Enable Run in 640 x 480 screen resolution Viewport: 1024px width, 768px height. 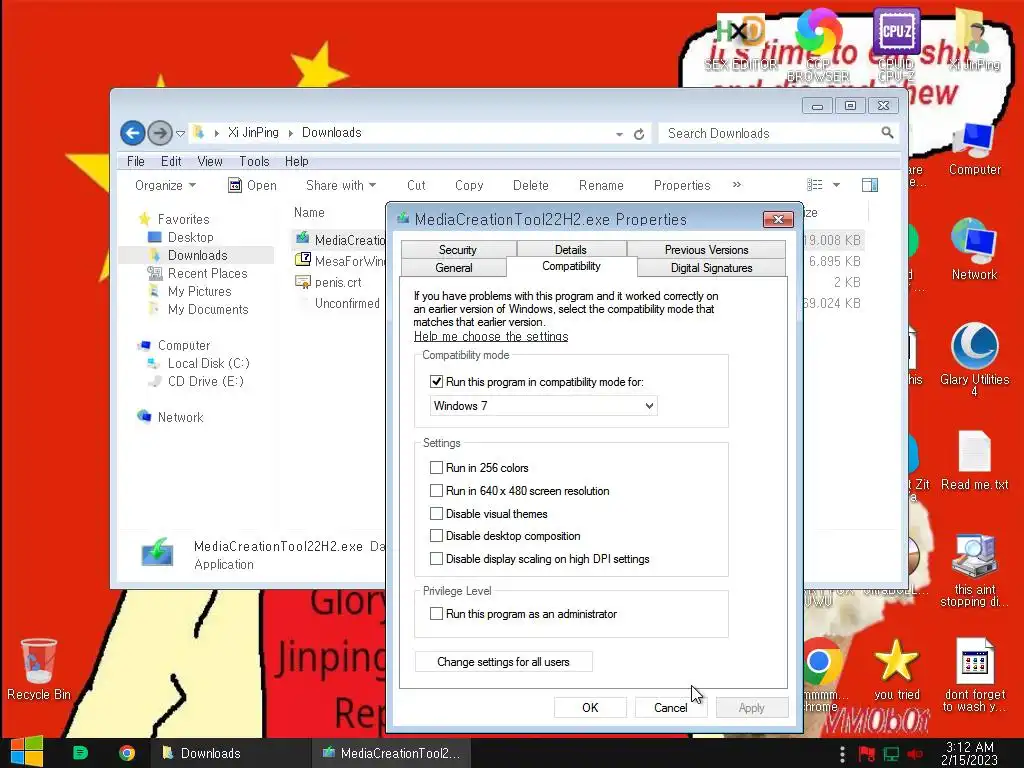[436, 490]
